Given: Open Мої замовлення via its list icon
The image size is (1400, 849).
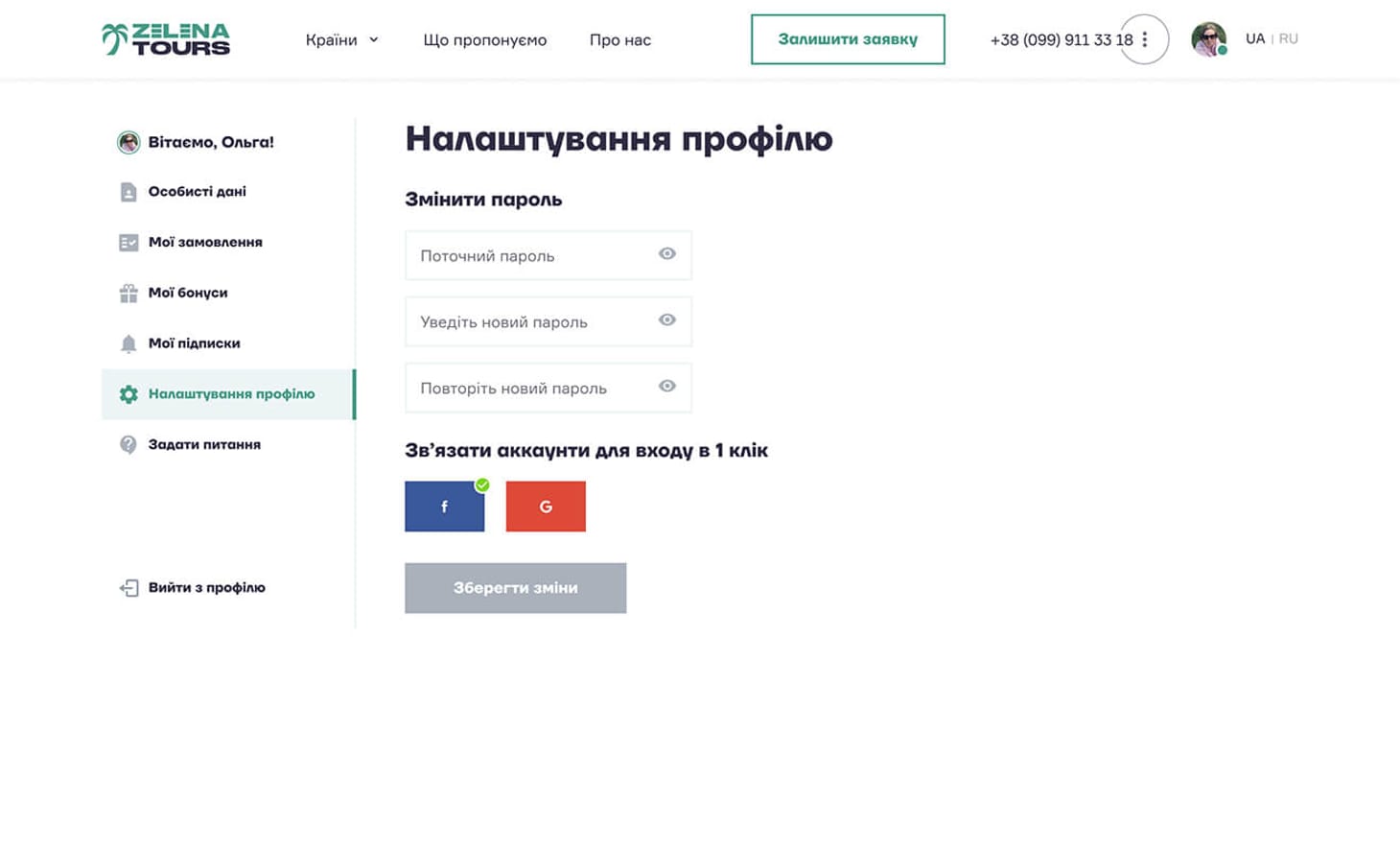Looking at the screenshot, I should click(127, 242).
